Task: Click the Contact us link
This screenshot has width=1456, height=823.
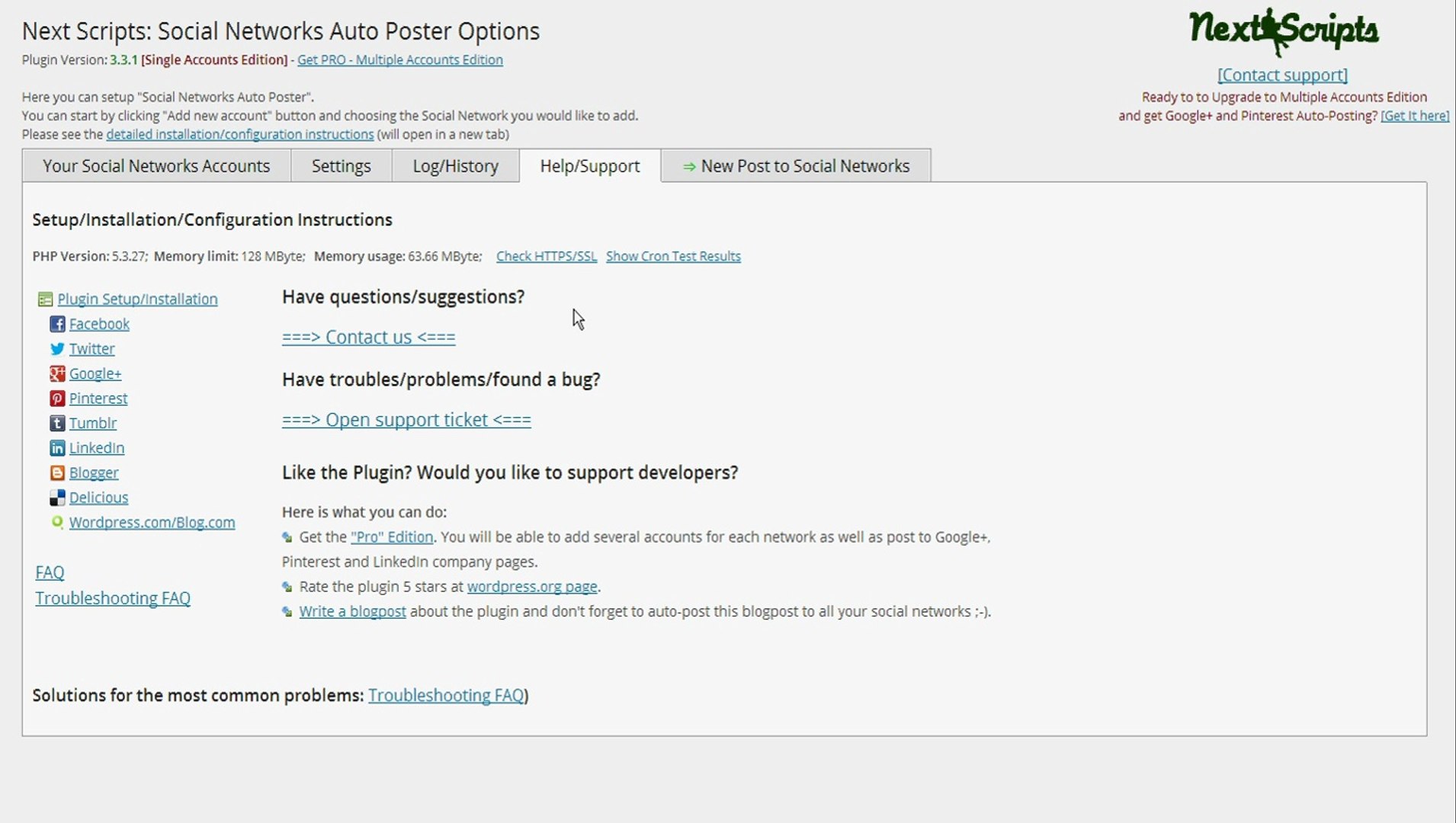Action: [368, 337]
